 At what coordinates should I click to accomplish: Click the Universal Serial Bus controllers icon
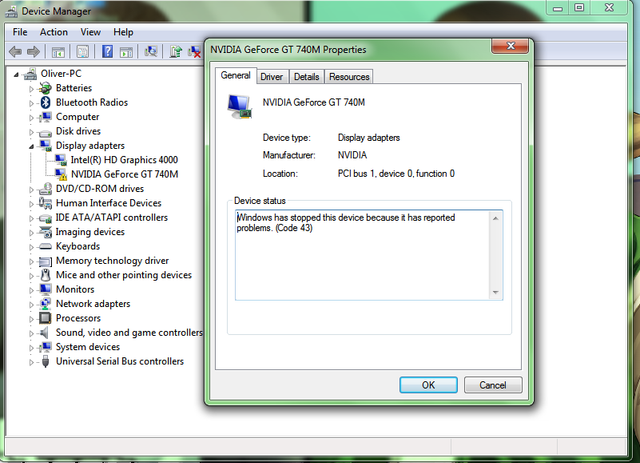coord(46,361)
